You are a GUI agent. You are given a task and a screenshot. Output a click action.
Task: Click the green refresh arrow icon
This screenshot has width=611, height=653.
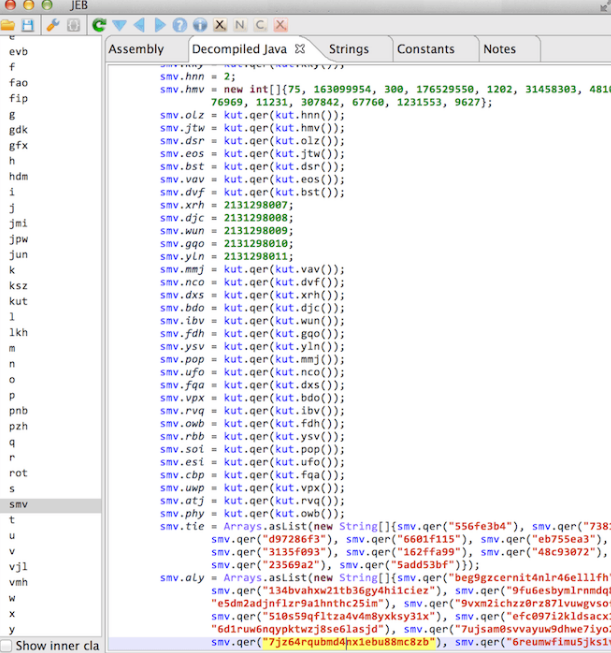99,25
